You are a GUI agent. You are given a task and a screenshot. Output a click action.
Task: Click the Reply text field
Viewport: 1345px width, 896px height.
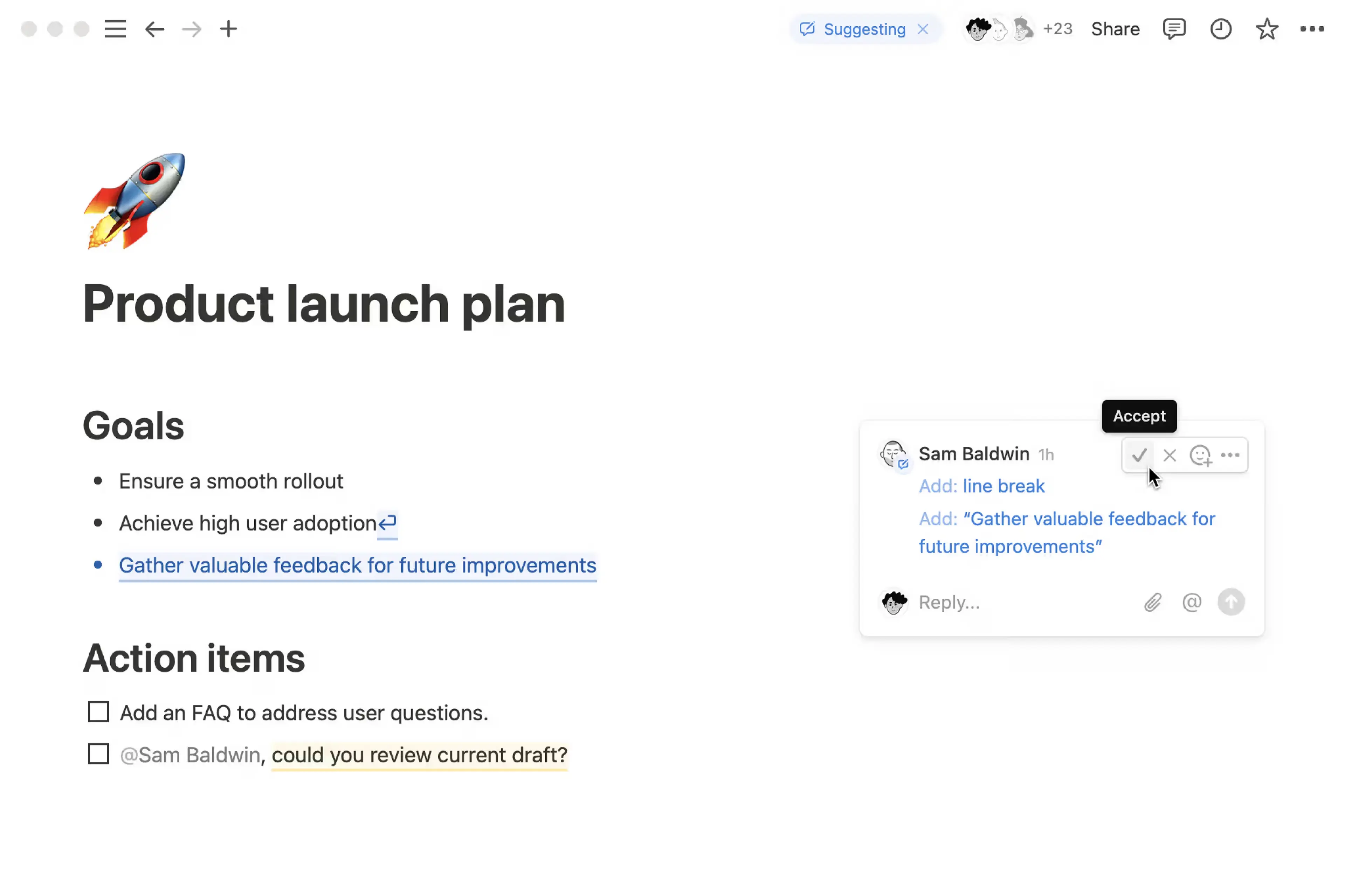click(x=1018, y=602)
